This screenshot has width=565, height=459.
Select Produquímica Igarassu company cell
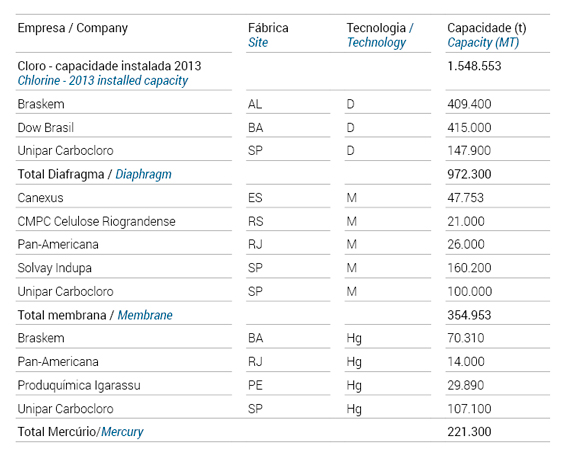pos(79,386)
